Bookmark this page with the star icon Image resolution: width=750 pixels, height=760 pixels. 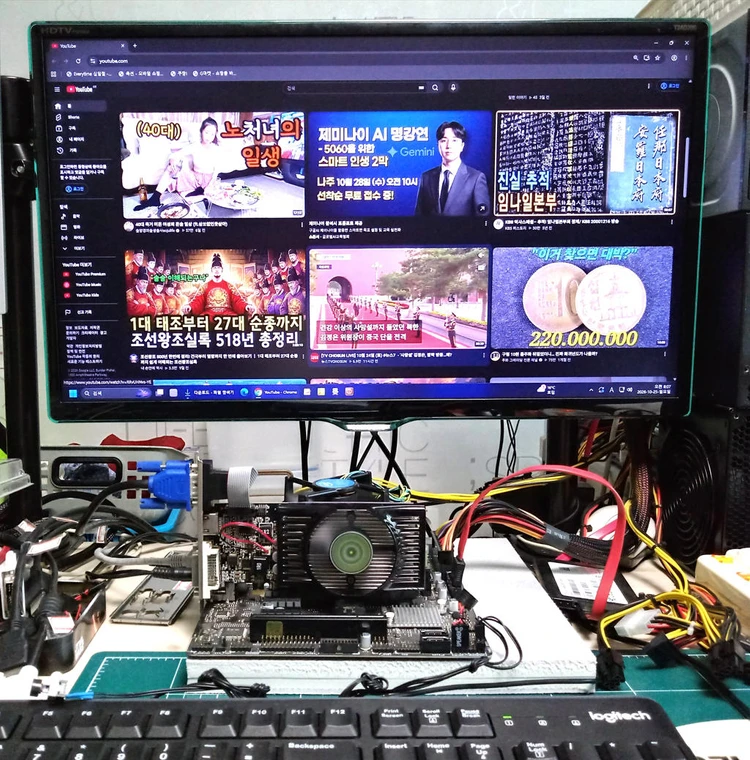coord(657,58)
